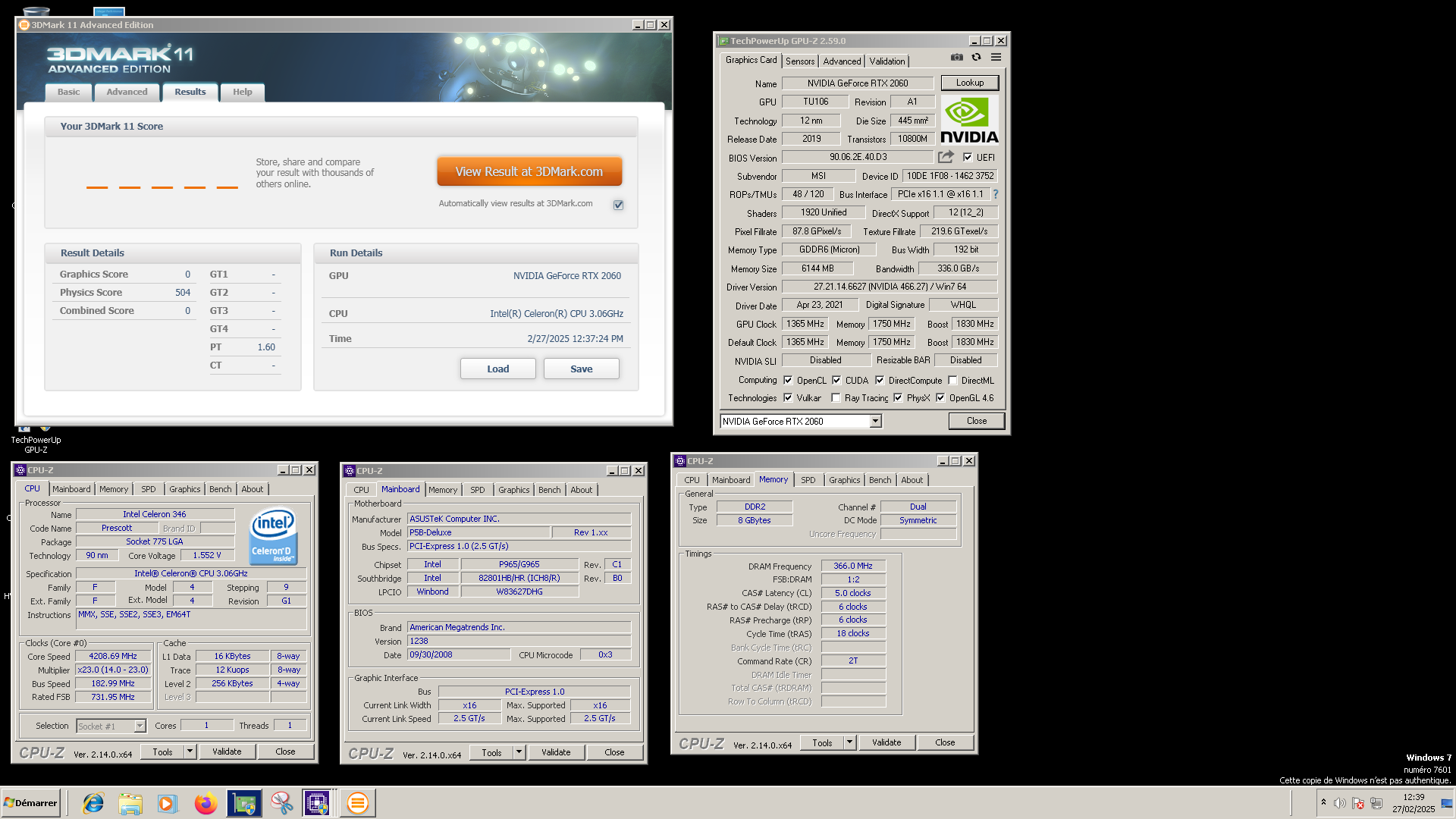Open the Snipping Tool taskbar icon
The width and height of the screenshot is (1456, 819).
pos(281,803)
